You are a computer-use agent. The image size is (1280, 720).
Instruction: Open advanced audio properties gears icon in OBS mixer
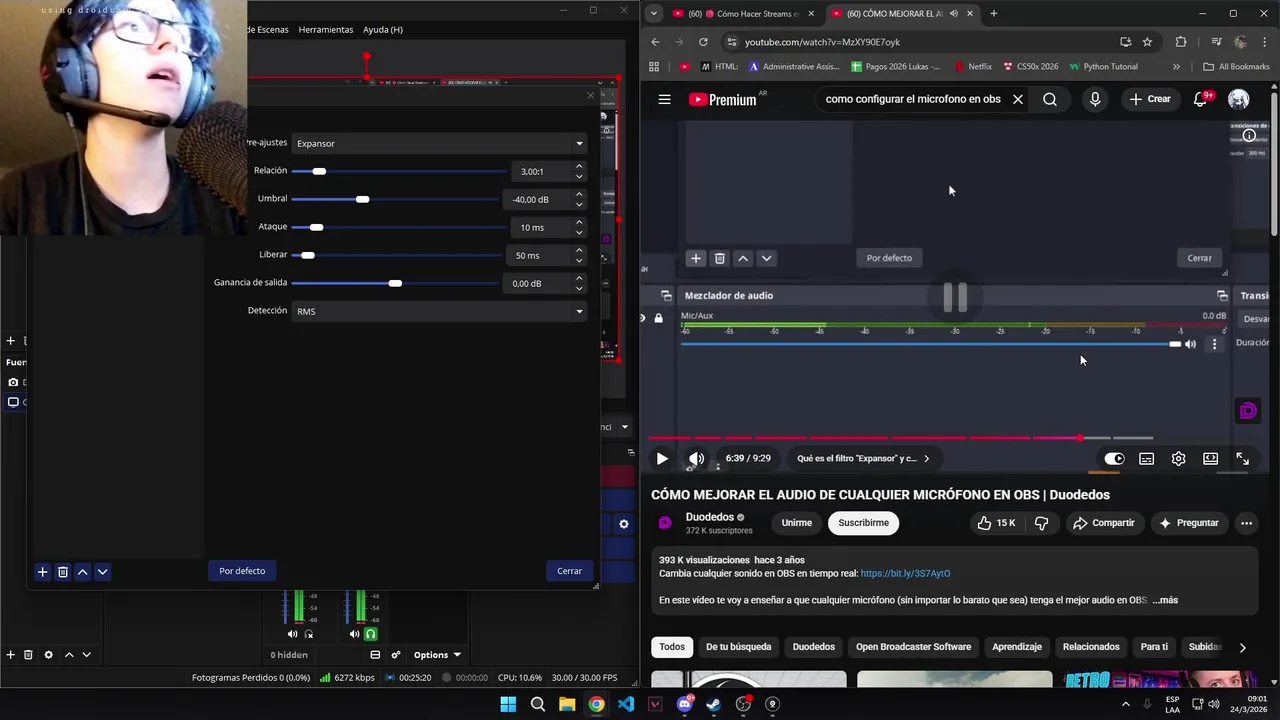pyautogui.click(x=396, y=655)
